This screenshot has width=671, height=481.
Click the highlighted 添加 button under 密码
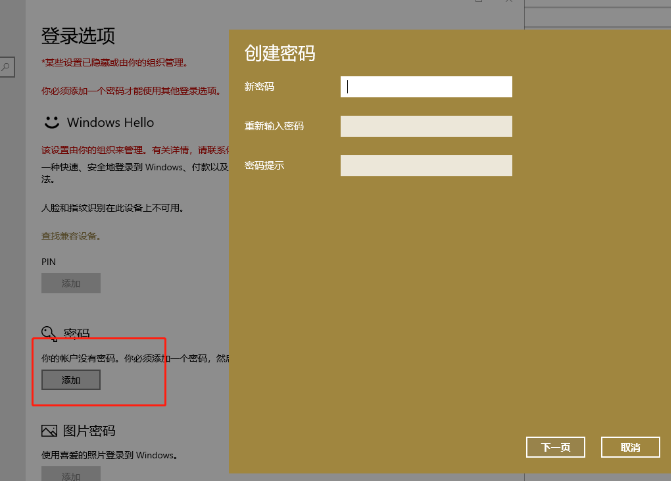click(71, 380)
